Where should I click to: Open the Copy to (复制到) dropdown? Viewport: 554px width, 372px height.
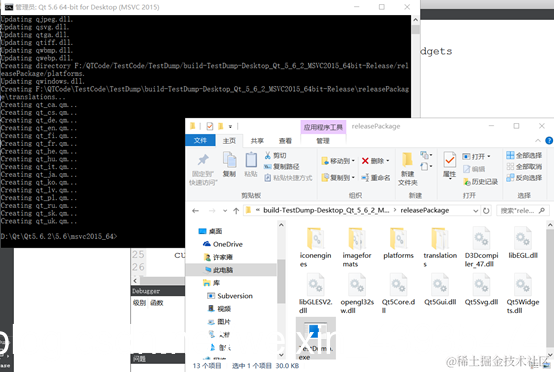coord(353,178)
